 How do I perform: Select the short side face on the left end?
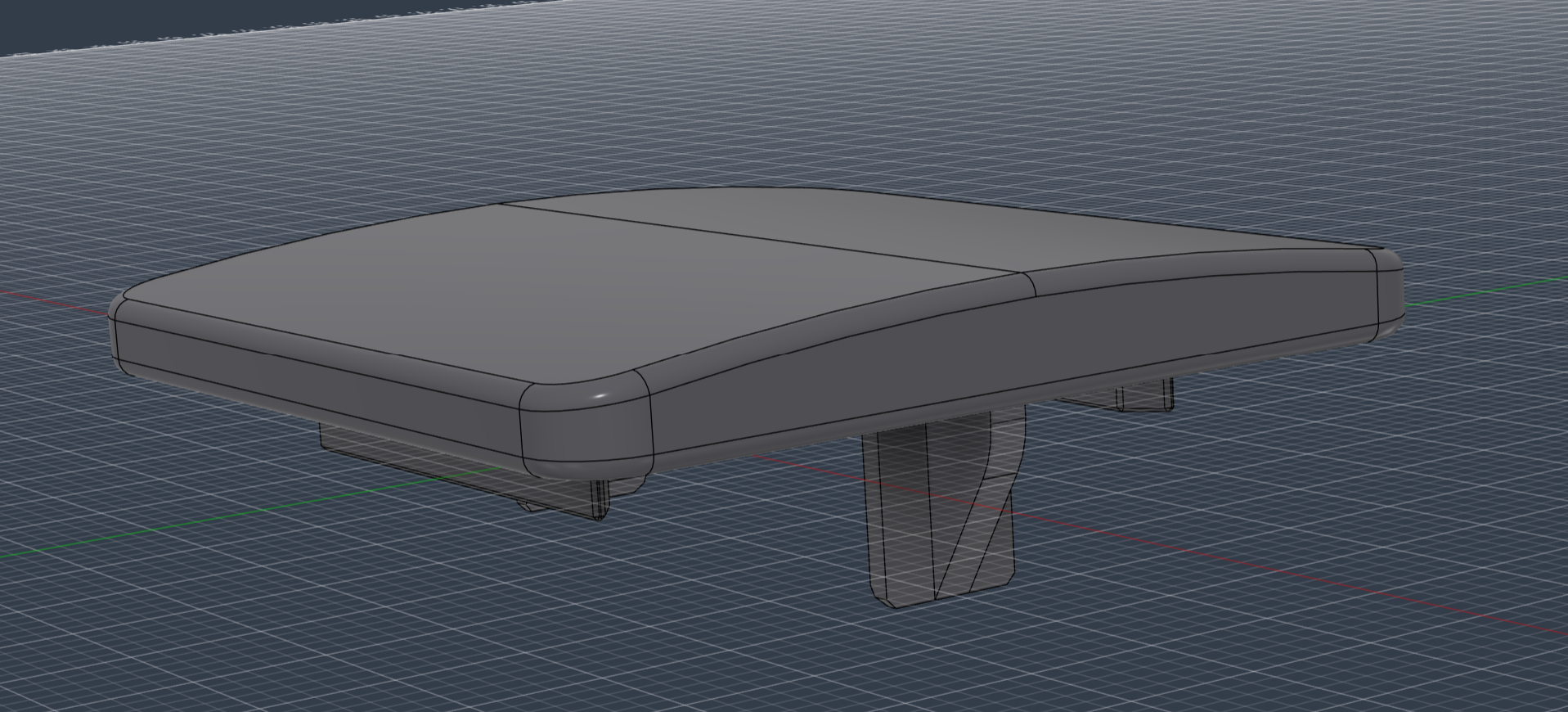(x=319, y=389)
